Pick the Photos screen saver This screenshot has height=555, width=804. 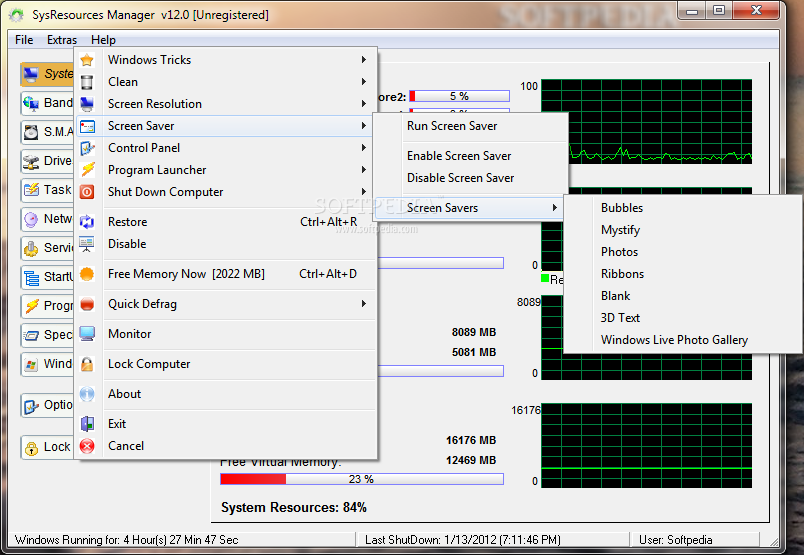coord(682,252)
